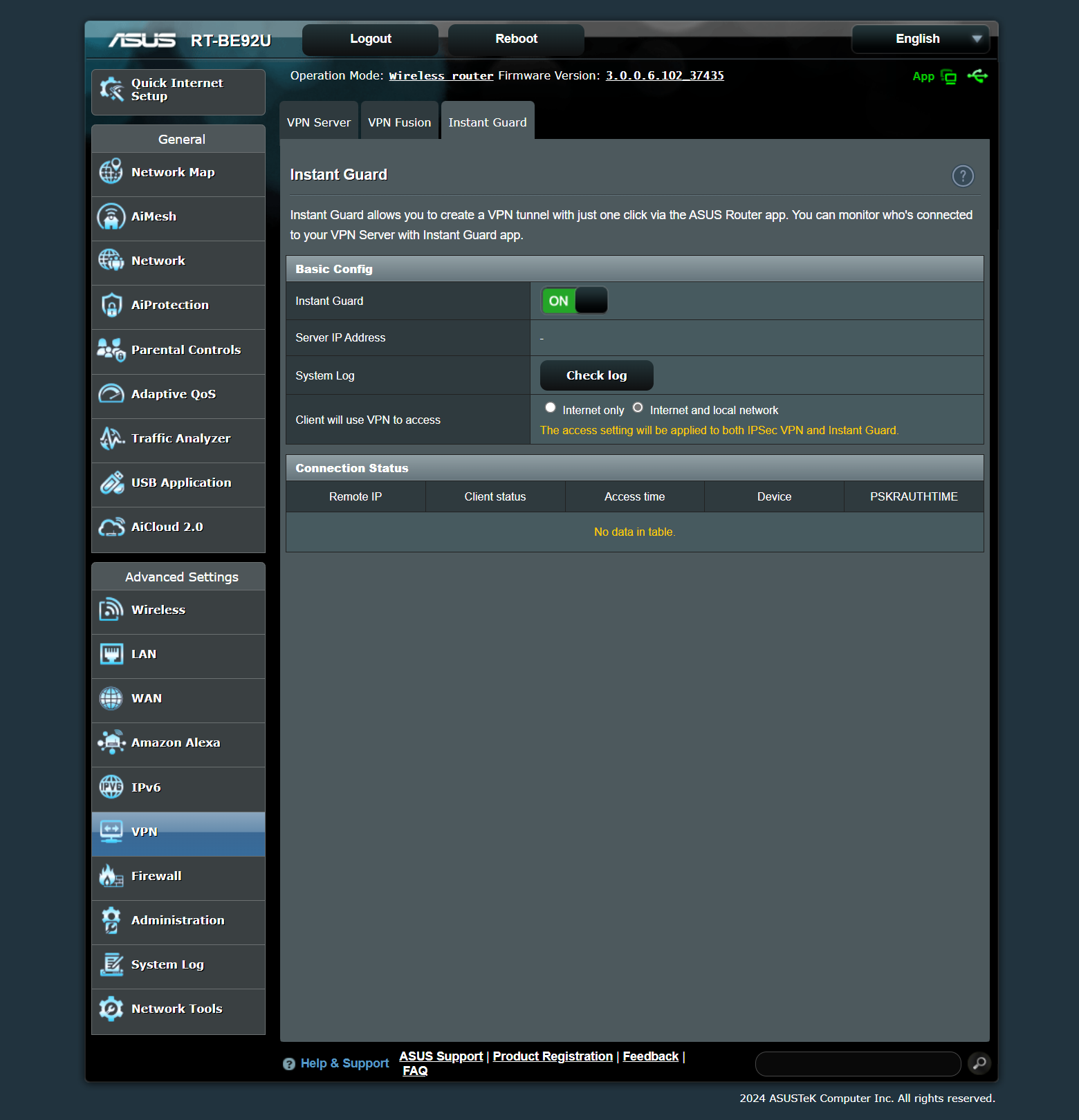
Task: Click the IPv6 badge icon
Action: point(111,787)
